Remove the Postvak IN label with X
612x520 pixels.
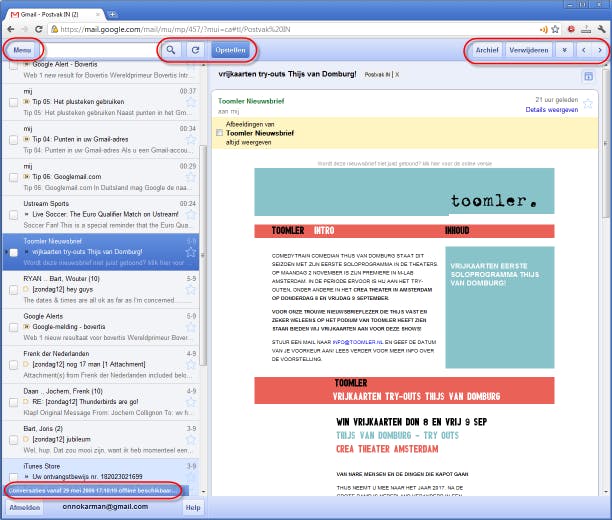pos(397,74)
